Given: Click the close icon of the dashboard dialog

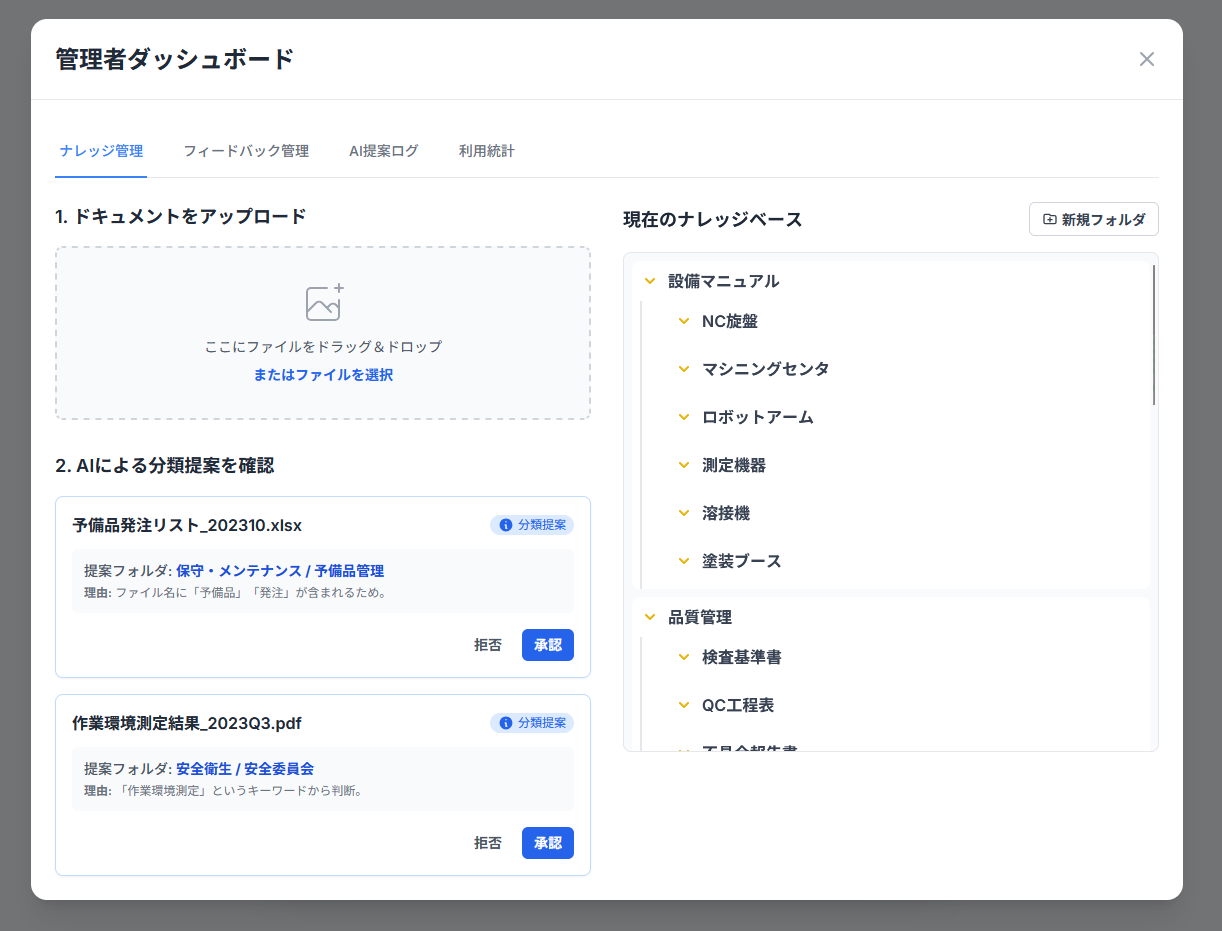Looking at the screenshot, I should (x=1147, y=59).
